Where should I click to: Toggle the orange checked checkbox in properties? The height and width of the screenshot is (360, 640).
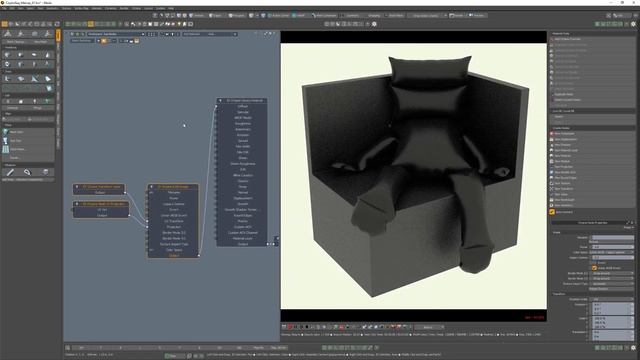point(594,268)
